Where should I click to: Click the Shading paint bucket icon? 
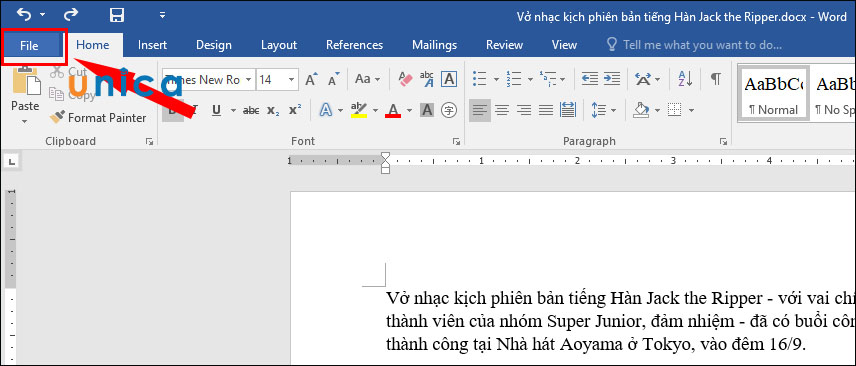[640, 110]
